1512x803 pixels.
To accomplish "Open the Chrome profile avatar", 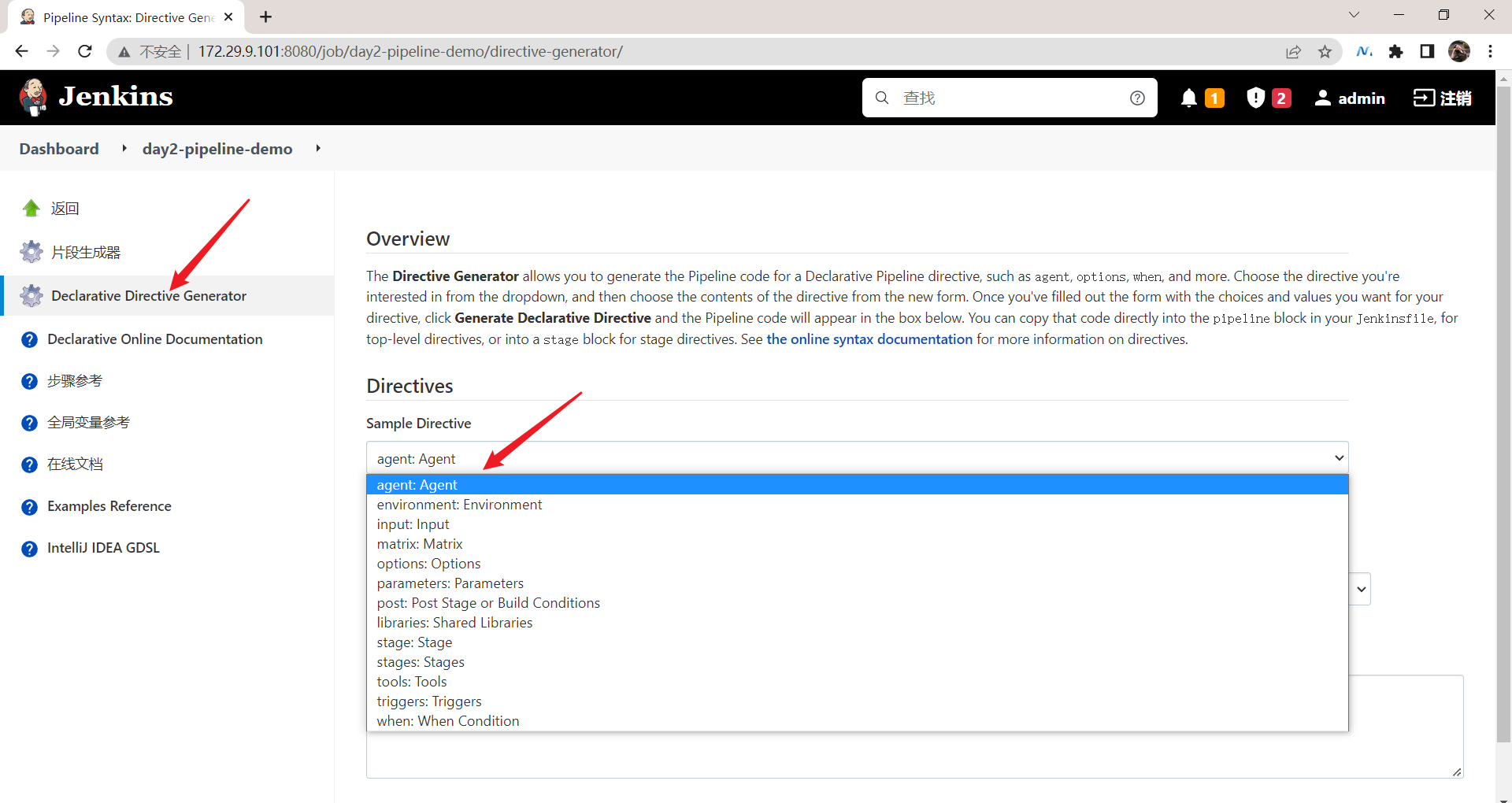I will (1459, 51).
